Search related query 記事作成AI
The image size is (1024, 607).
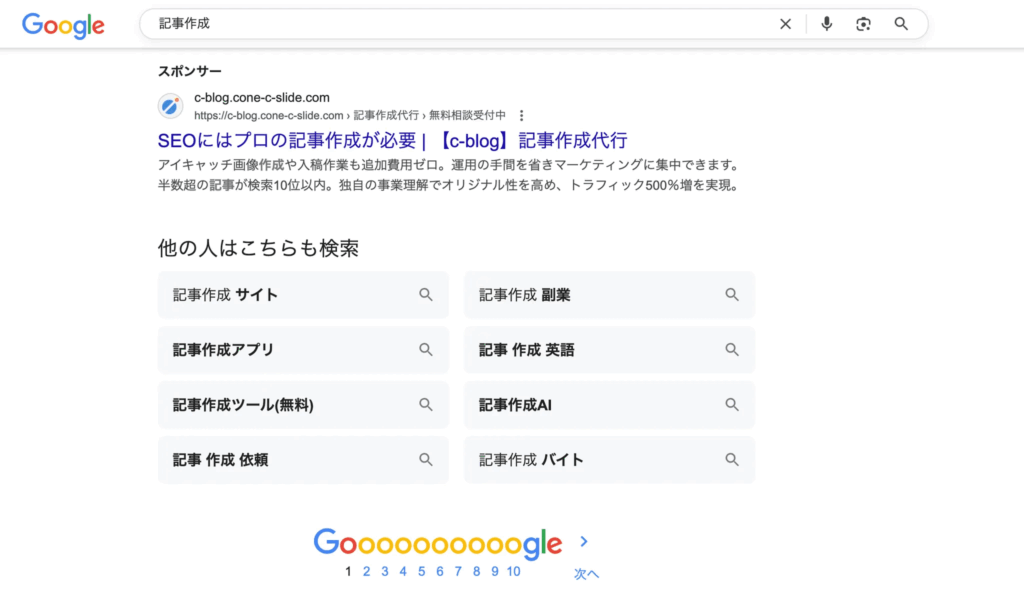pos(609,404)
